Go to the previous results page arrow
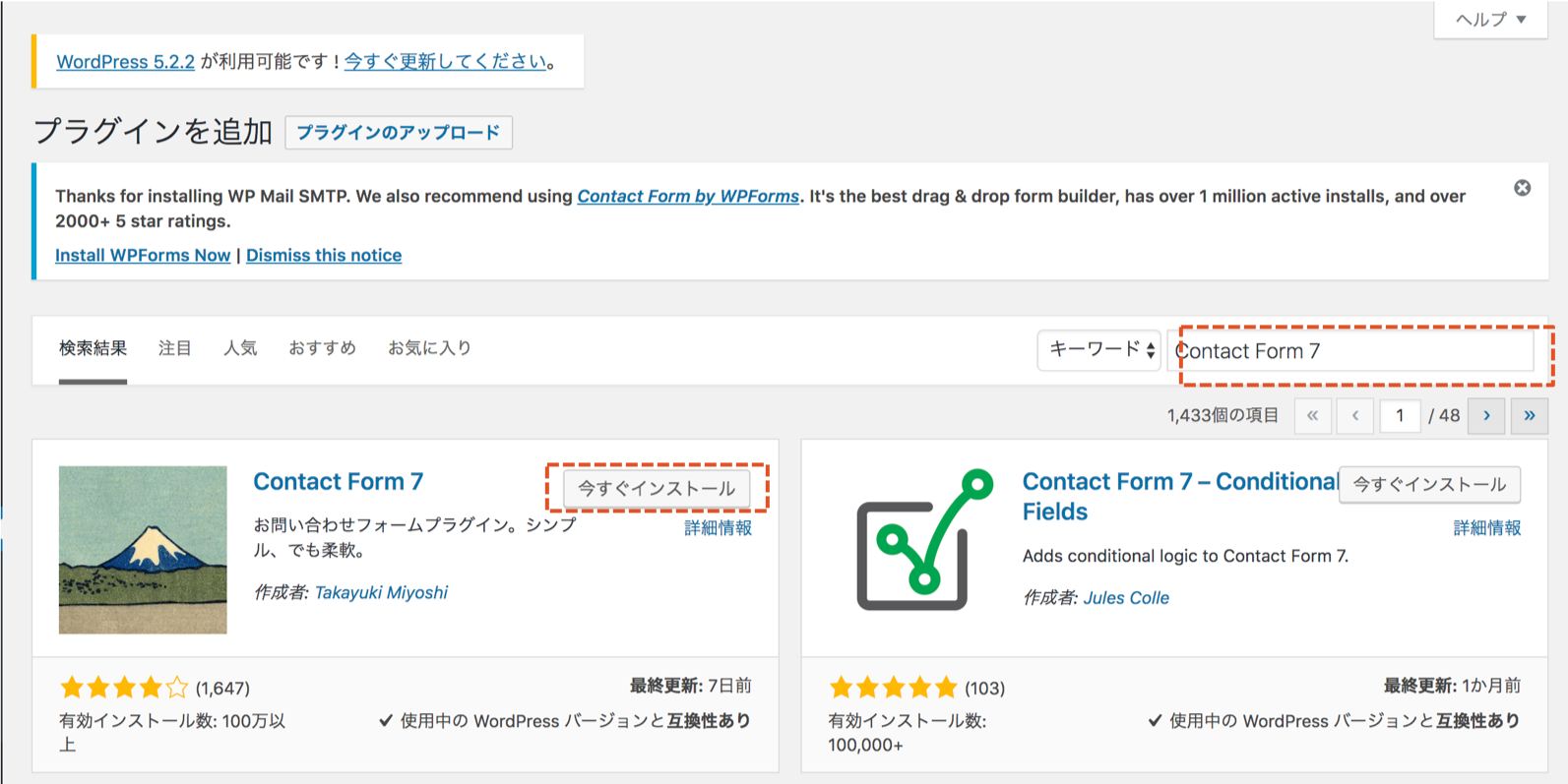The image size is (1568, 784). (x=1355, y=416)
